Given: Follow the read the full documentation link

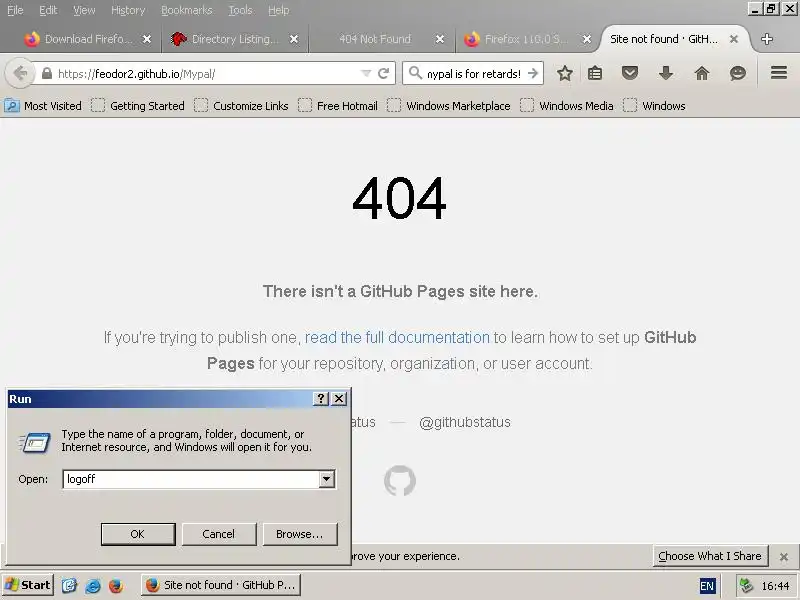Looking at the screenshot, I should click(397, 337).
